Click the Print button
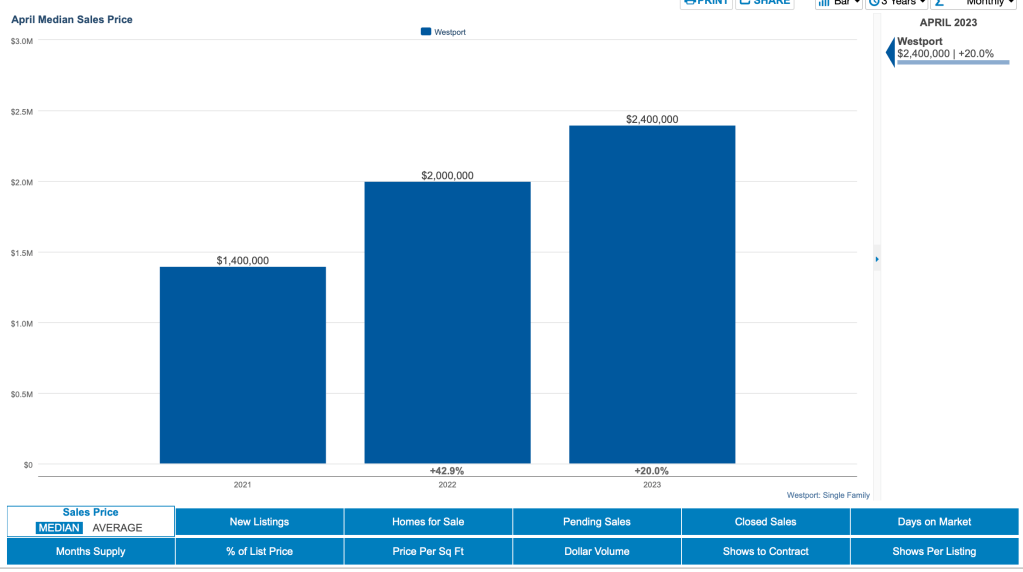Screen dimensions: 1023x572 pos(706,3)
